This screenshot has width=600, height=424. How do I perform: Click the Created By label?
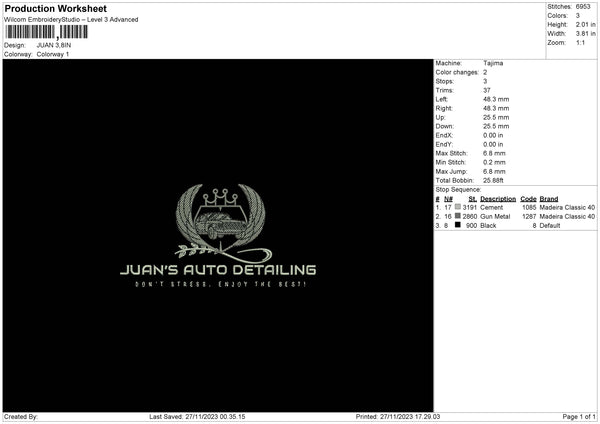coord(21,417)
